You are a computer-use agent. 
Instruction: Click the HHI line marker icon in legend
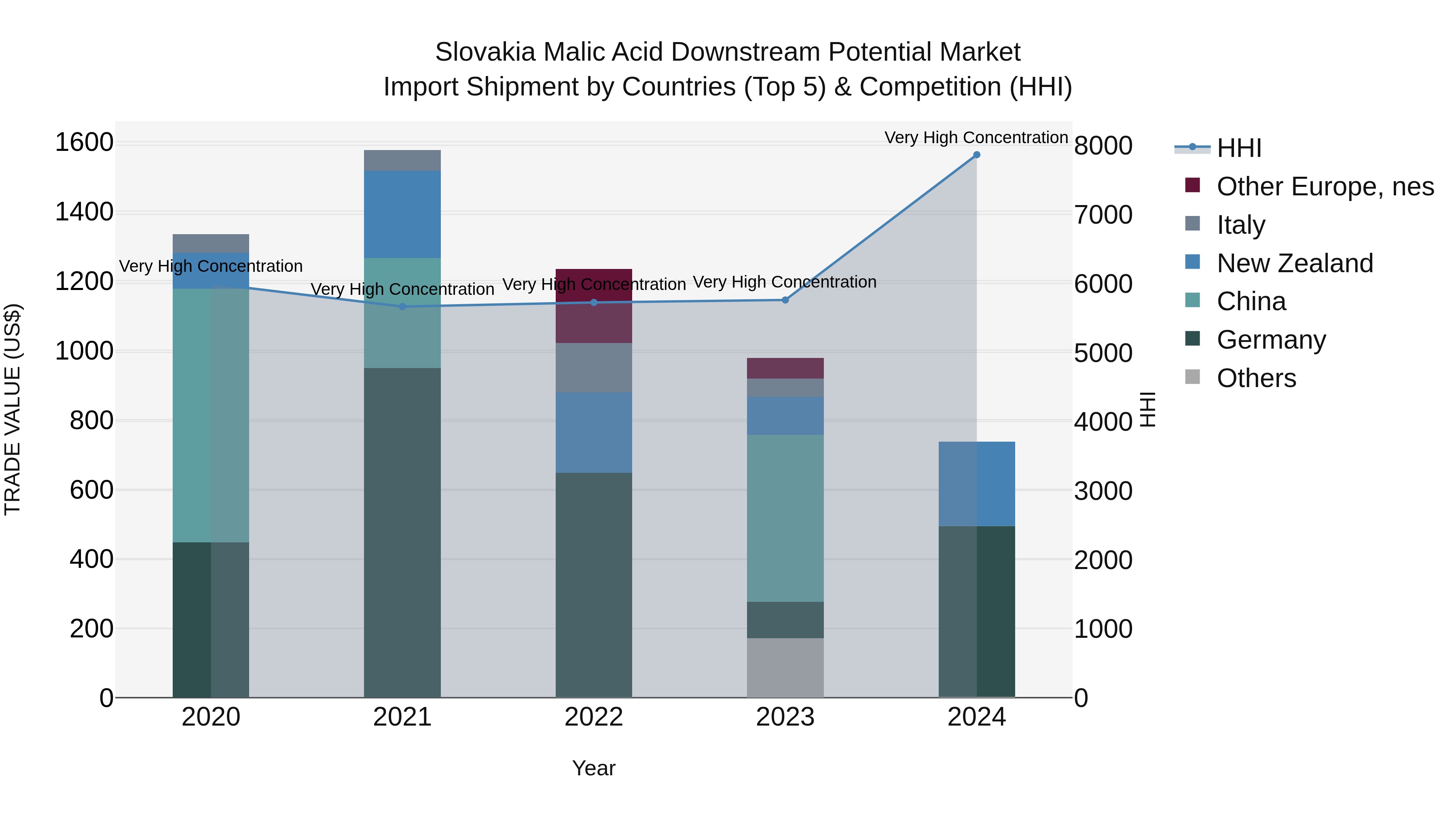click(x=1192, y=147)
